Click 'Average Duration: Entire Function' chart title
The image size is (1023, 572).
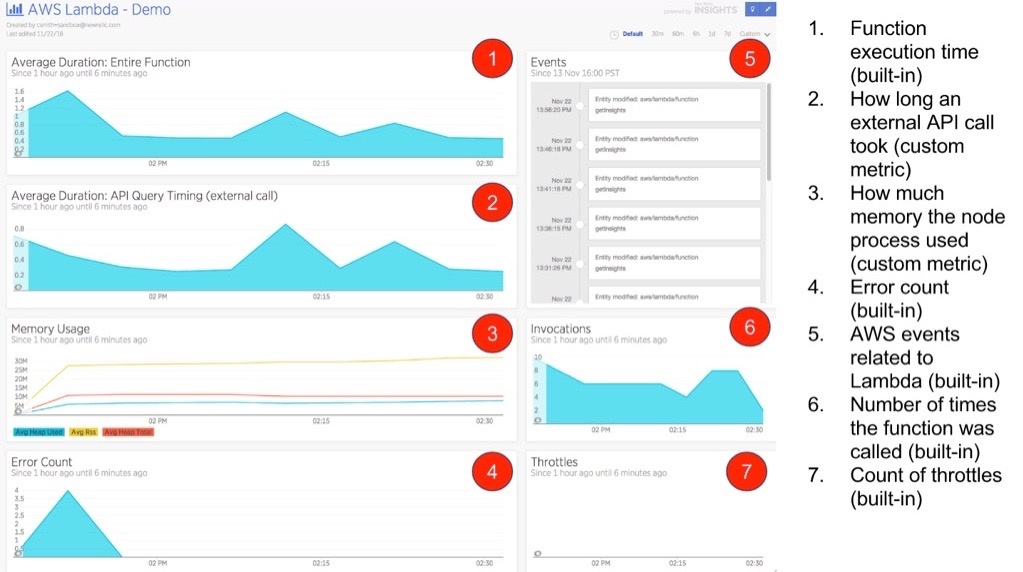point(101,63)
